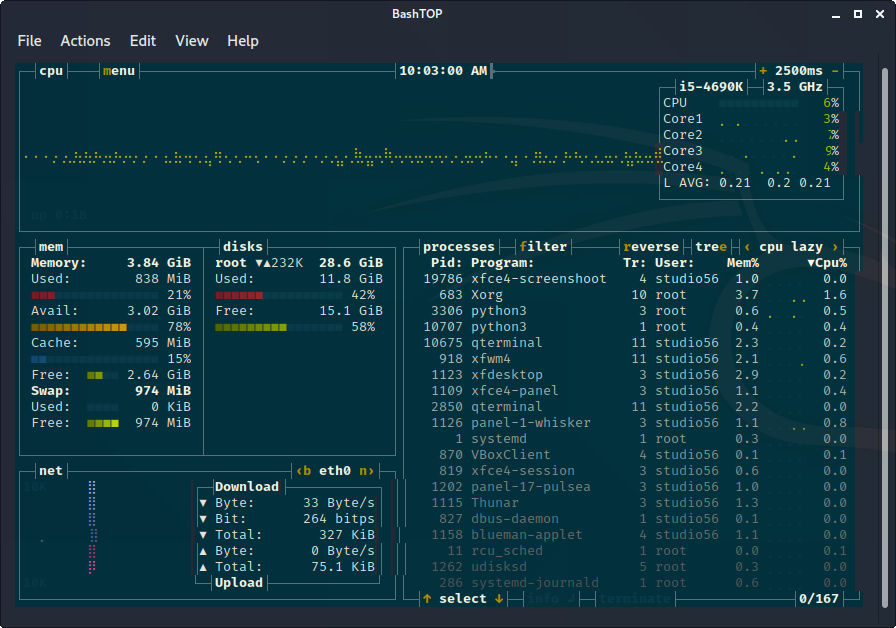
Task: Open the View menu
Action: [x=192, y=41]
